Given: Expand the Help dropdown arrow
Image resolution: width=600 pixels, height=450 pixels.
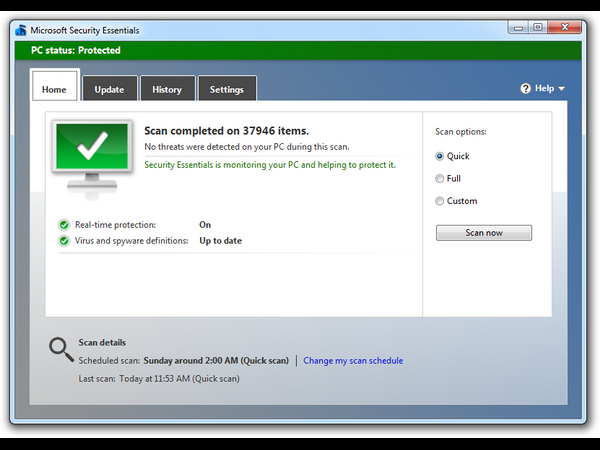Looking at the screenshot, I should 561,89.
